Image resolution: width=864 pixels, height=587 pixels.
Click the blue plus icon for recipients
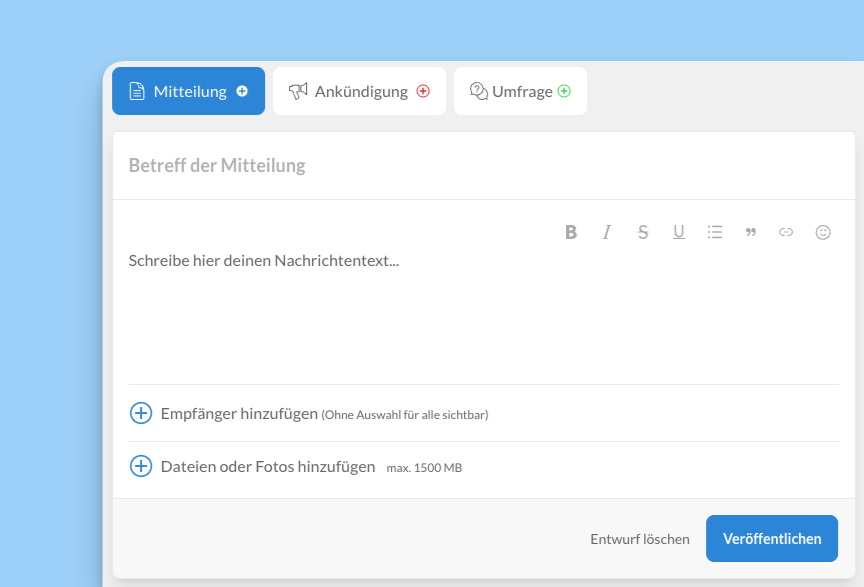pyautogui.click(x=141, y=413)
